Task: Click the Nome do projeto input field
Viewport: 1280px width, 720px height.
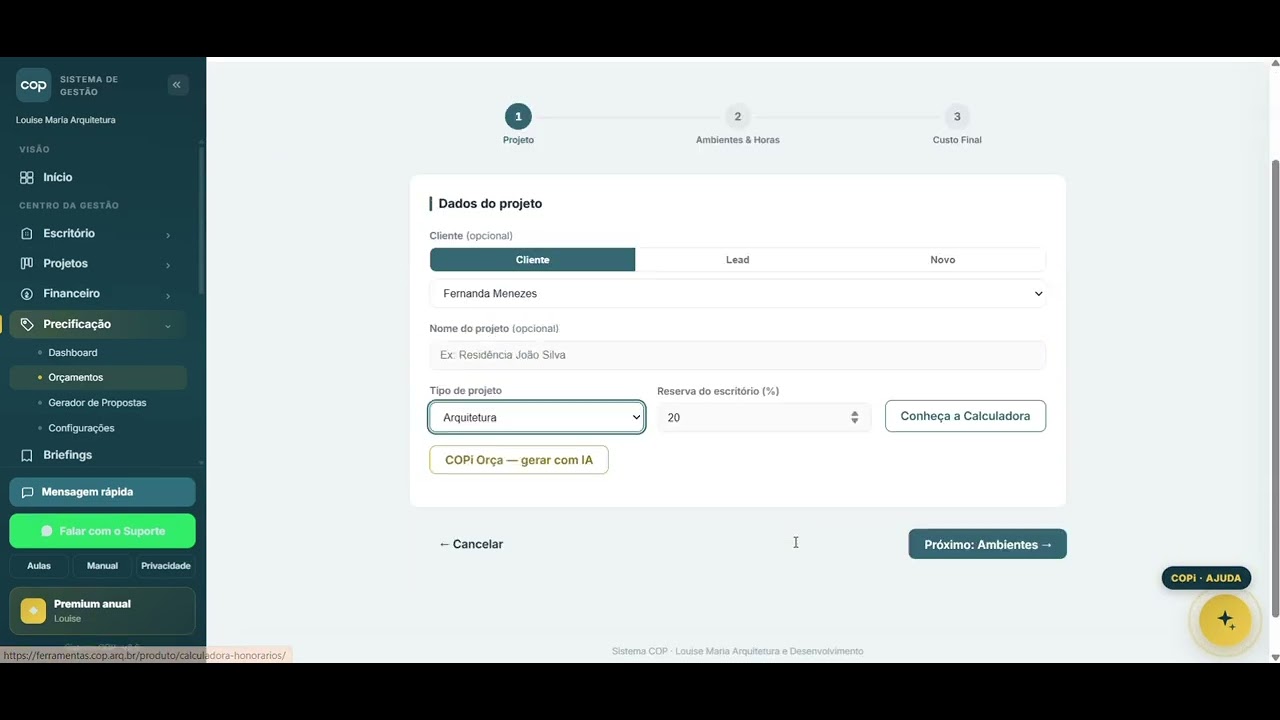Action: [738, 355]
